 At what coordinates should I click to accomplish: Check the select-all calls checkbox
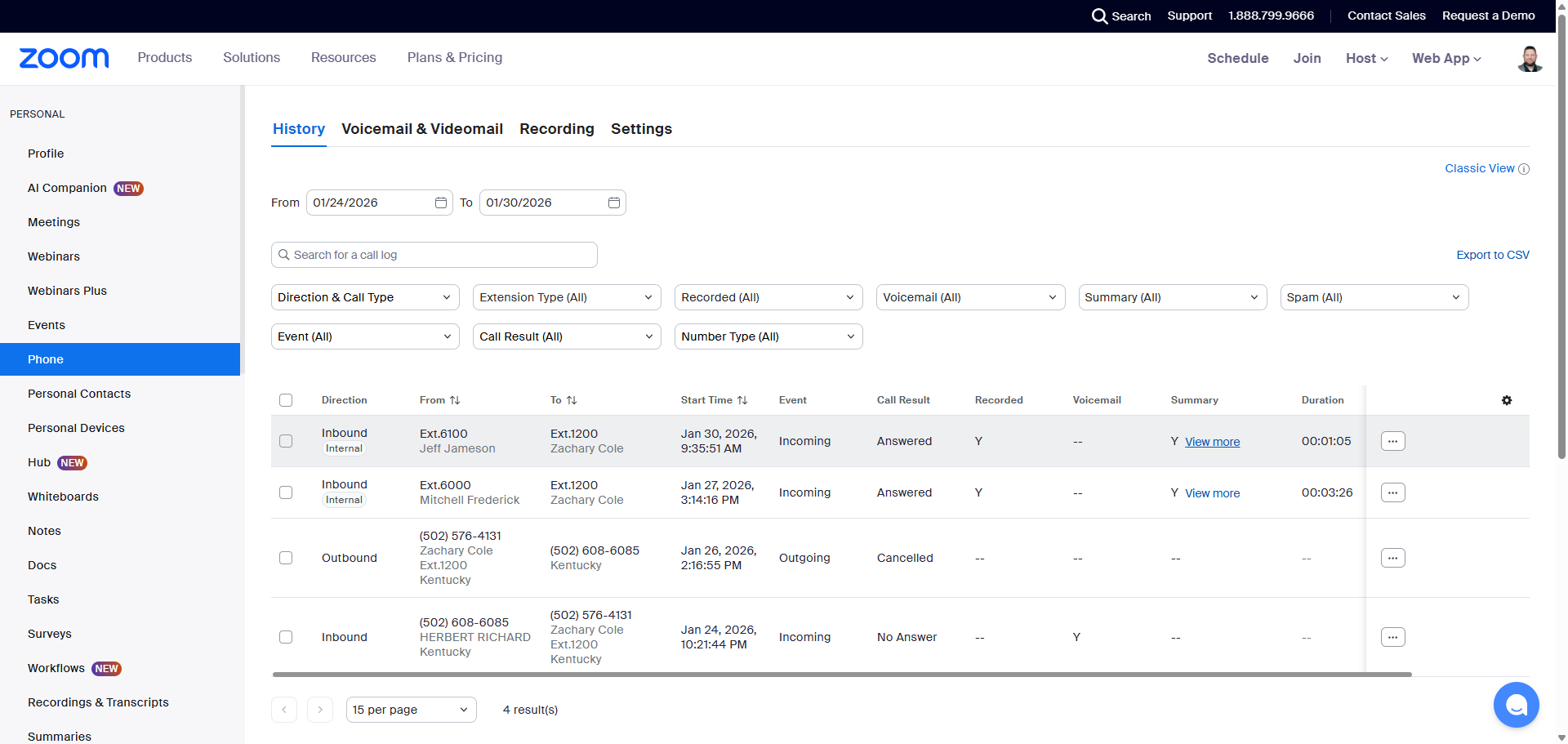click(286, 400)
